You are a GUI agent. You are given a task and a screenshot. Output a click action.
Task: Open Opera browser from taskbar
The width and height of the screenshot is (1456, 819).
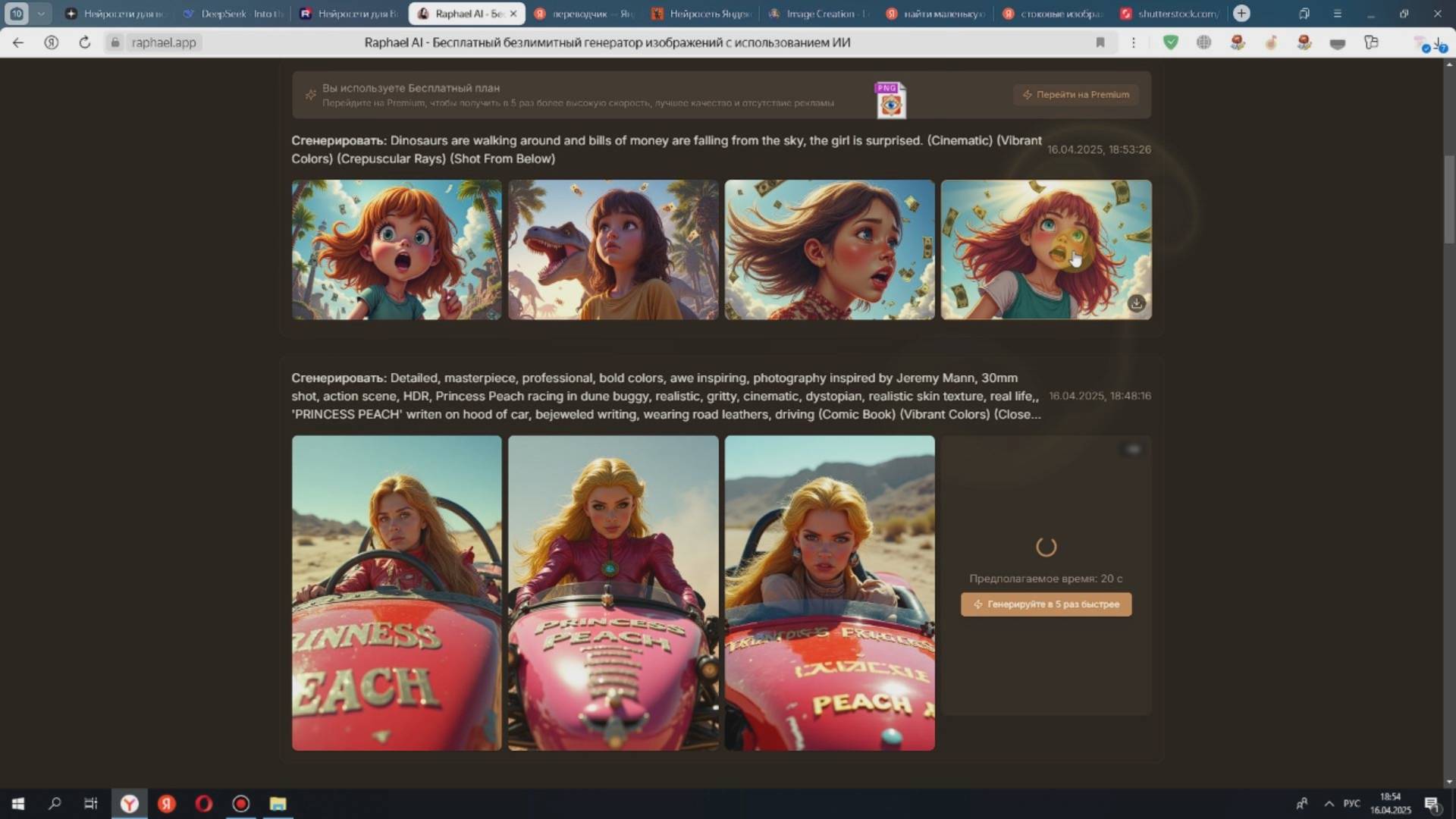[x=204, y=804]
